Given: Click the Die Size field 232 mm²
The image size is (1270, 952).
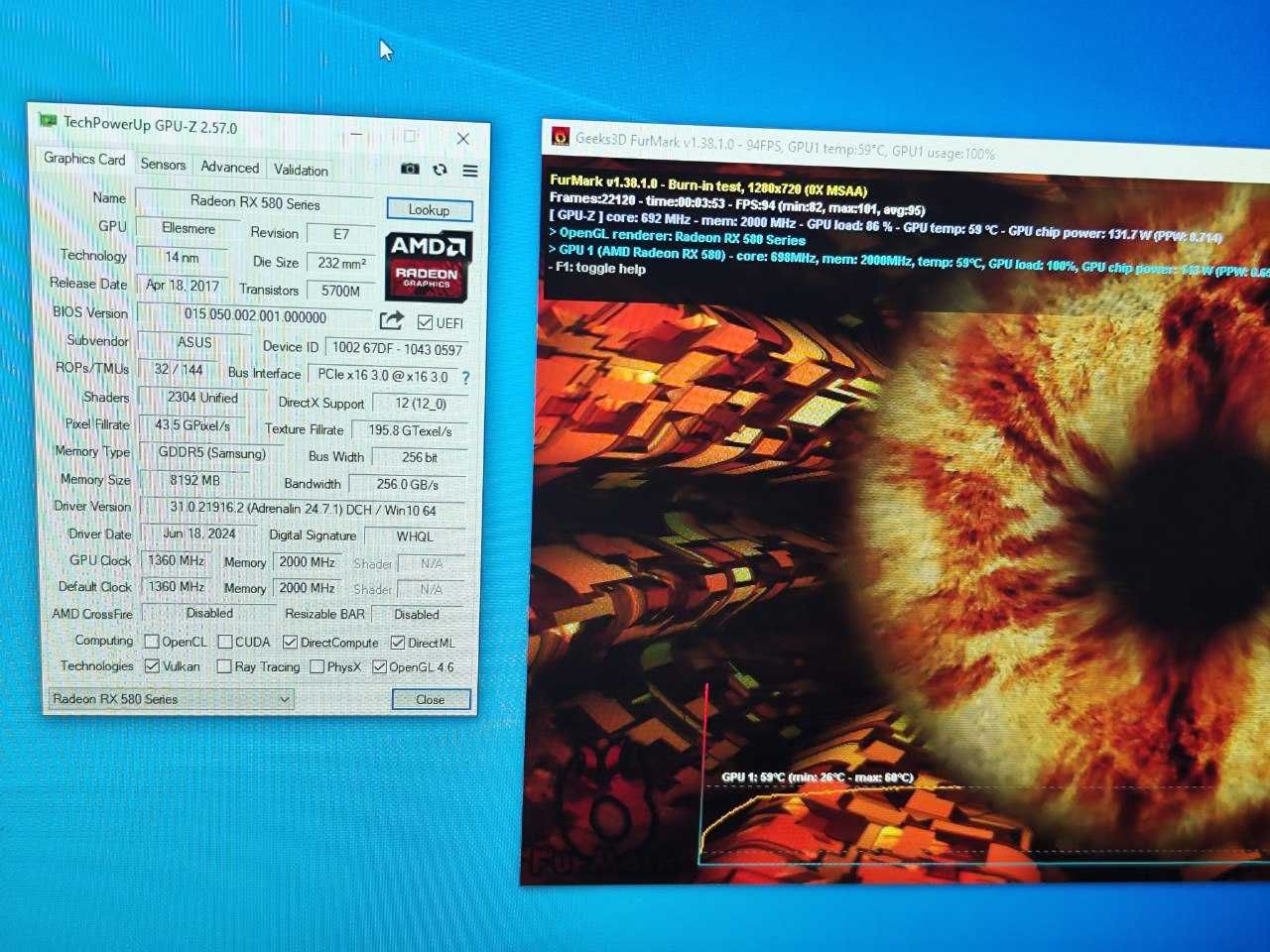Looking at the screenshot, I should coord(342,263).
